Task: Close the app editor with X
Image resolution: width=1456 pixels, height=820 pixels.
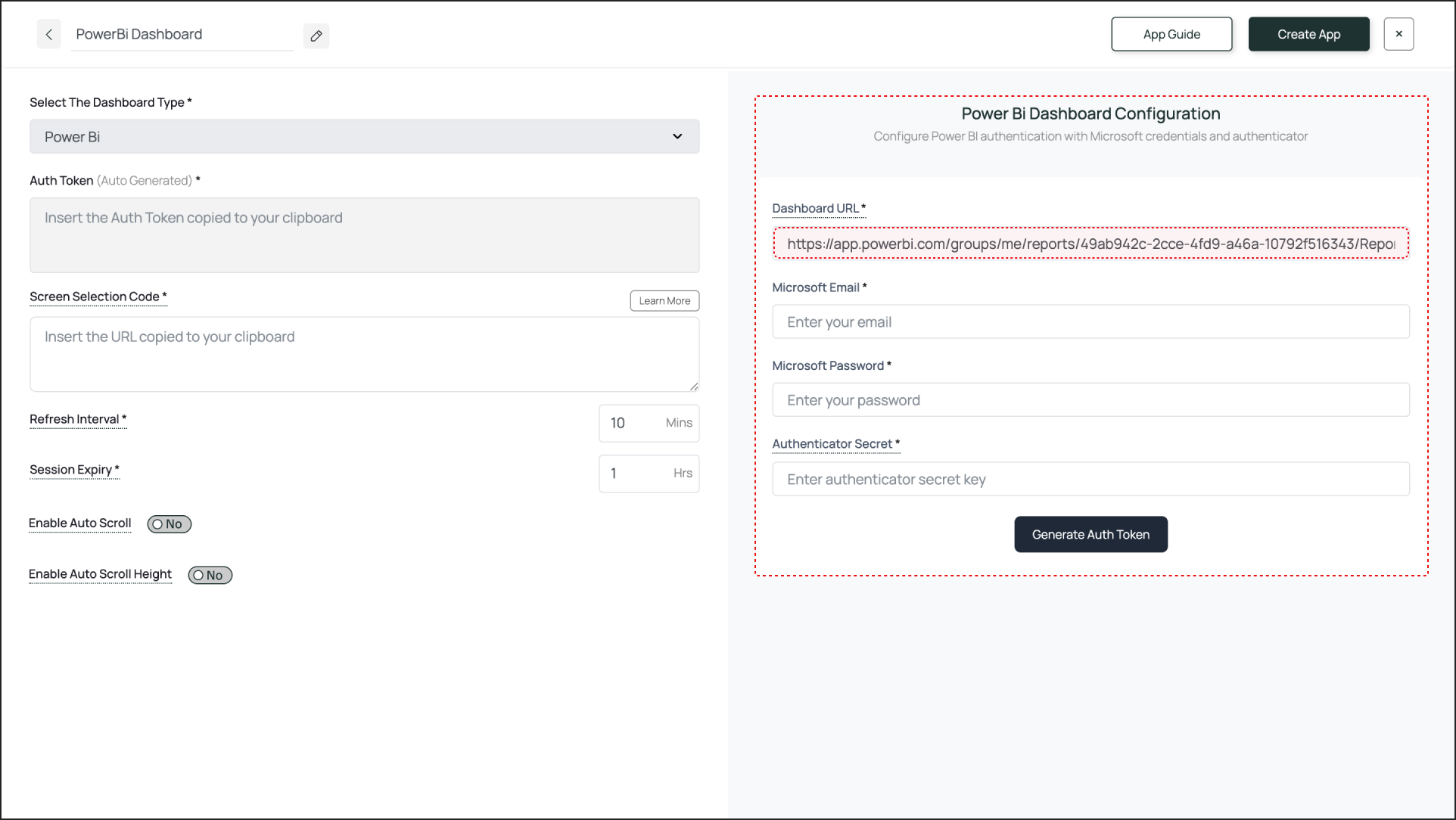Action: [1398, 34]
